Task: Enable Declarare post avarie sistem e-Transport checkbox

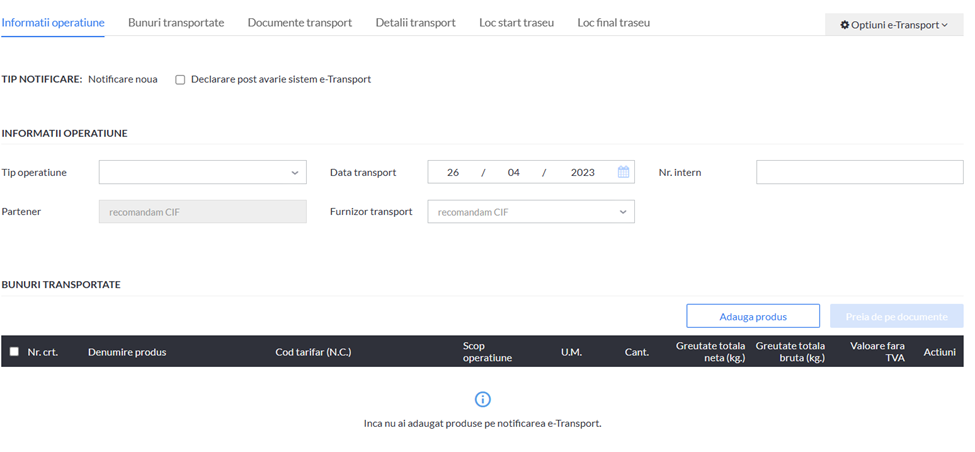Action: point(180,80)
